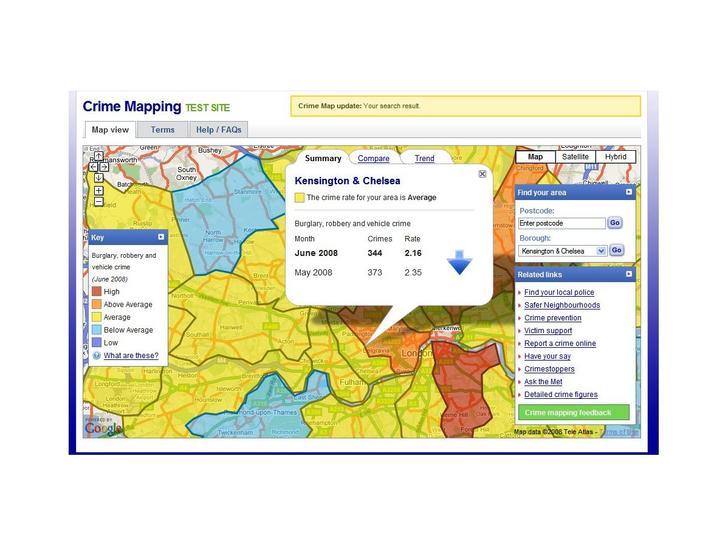728x546 pixels.
Task: Switch map type to Map
Action: pos(535,157)
